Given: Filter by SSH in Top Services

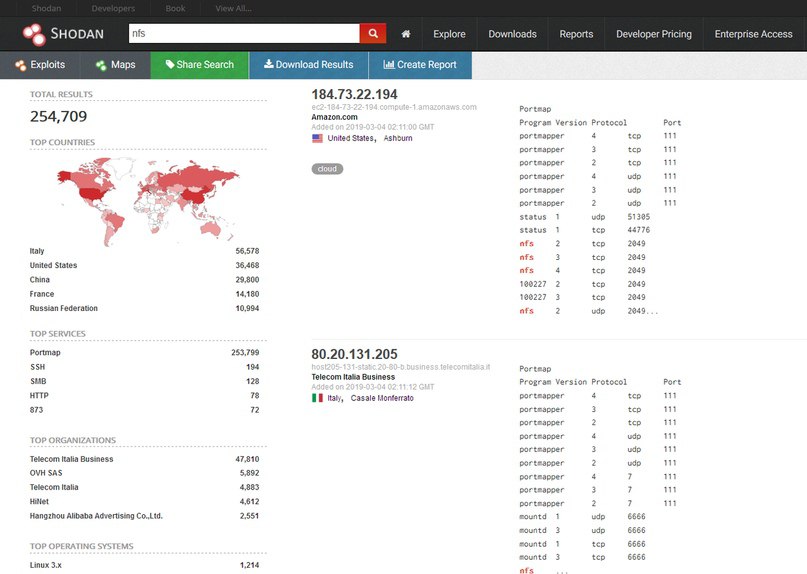Looking at the screenshot, I should [x=38, y=367].
